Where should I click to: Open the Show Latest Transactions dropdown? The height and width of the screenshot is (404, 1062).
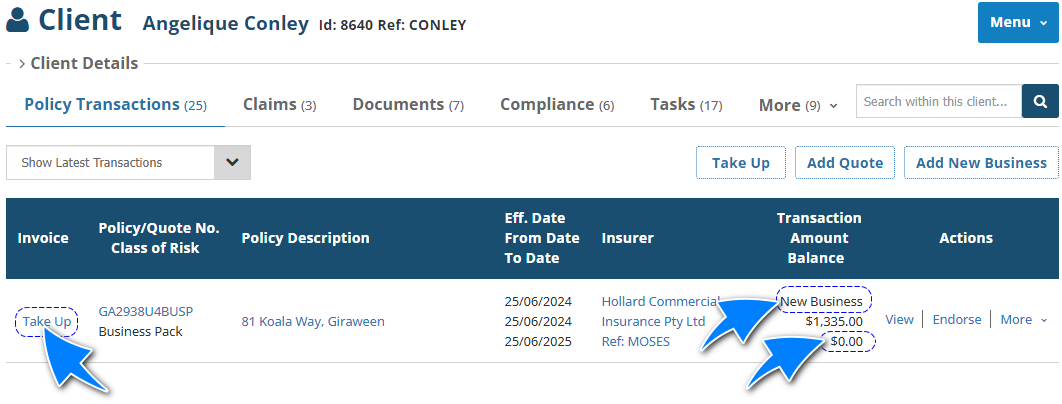(128, 163)
